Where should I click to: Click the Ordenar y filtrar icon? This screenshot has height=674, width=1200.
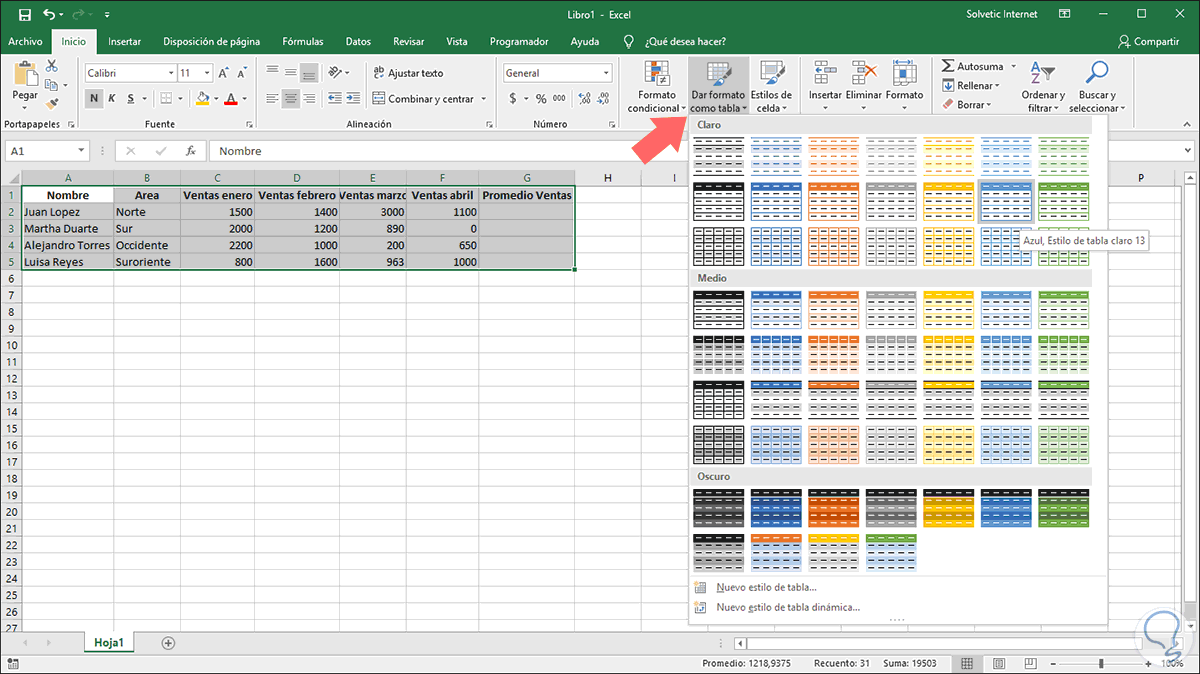tap(1043, 74)
